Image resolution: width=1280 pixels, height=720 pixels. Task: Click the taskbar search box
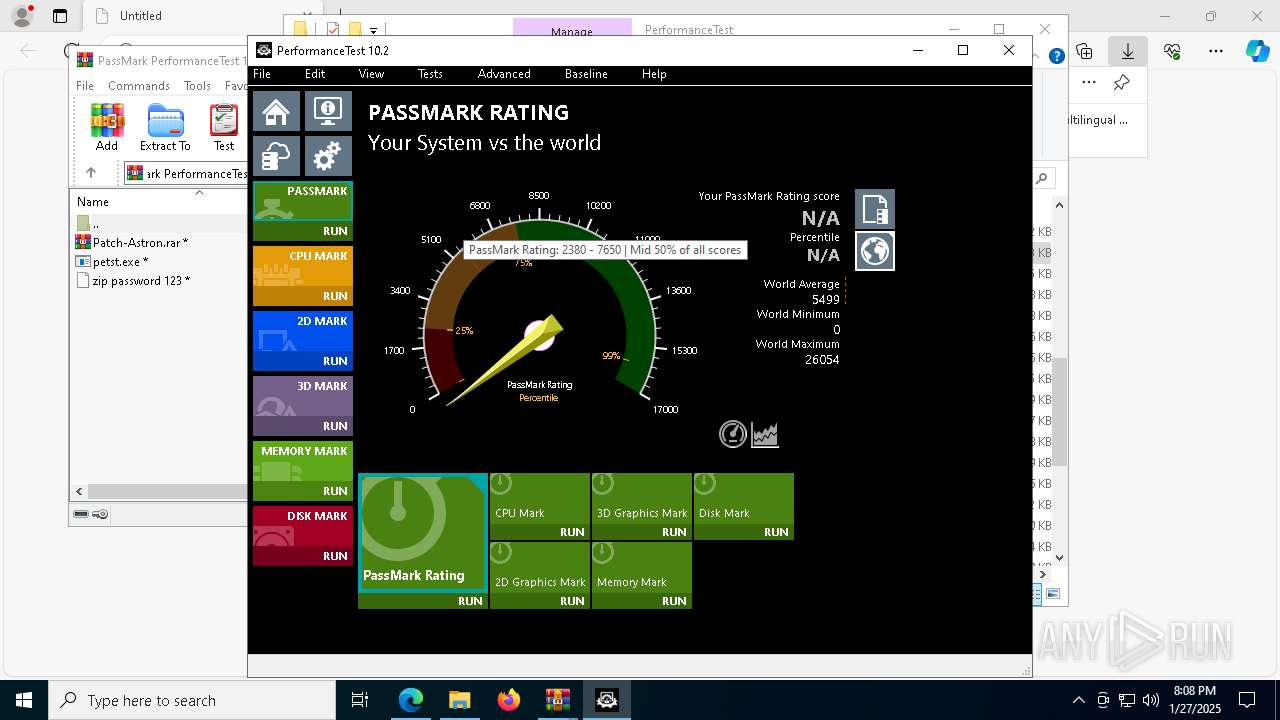coord(192,700)
